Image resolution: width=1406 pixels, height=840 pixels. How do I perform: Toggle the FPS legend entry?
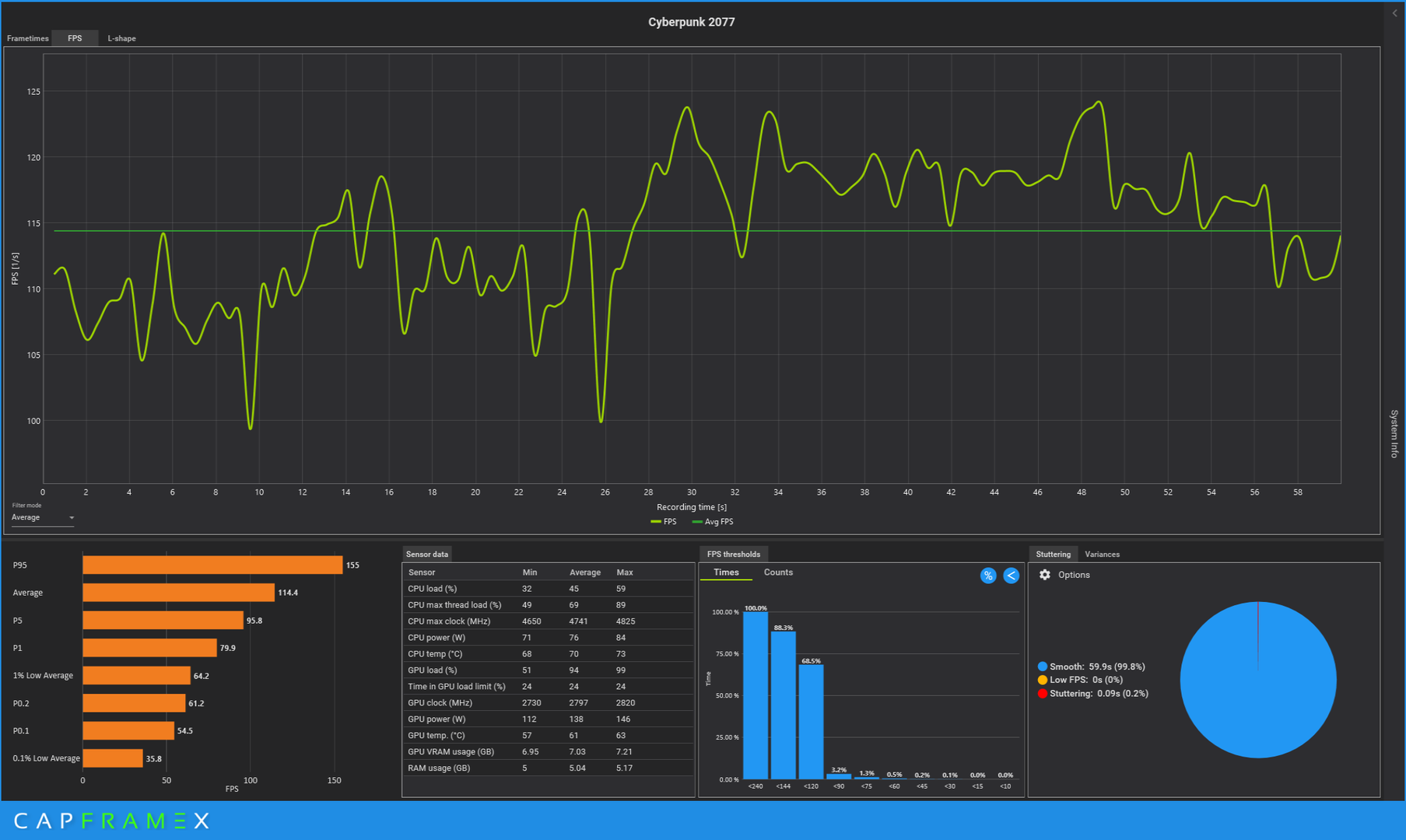click(664, 522)
